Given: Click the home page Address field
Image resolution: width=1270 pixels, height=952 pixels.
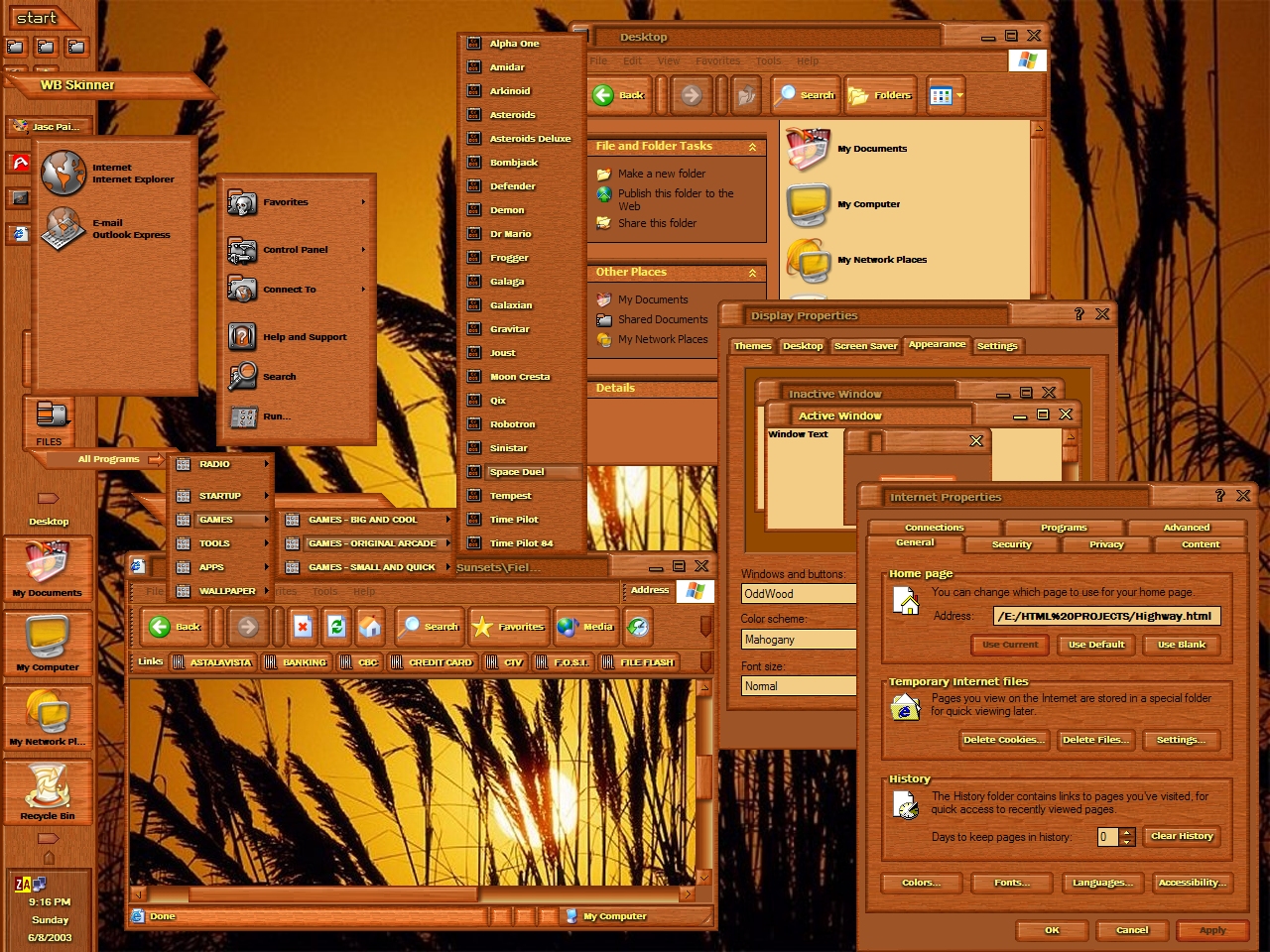Looking at the screenshot, I should click(x=1106, y=616).
